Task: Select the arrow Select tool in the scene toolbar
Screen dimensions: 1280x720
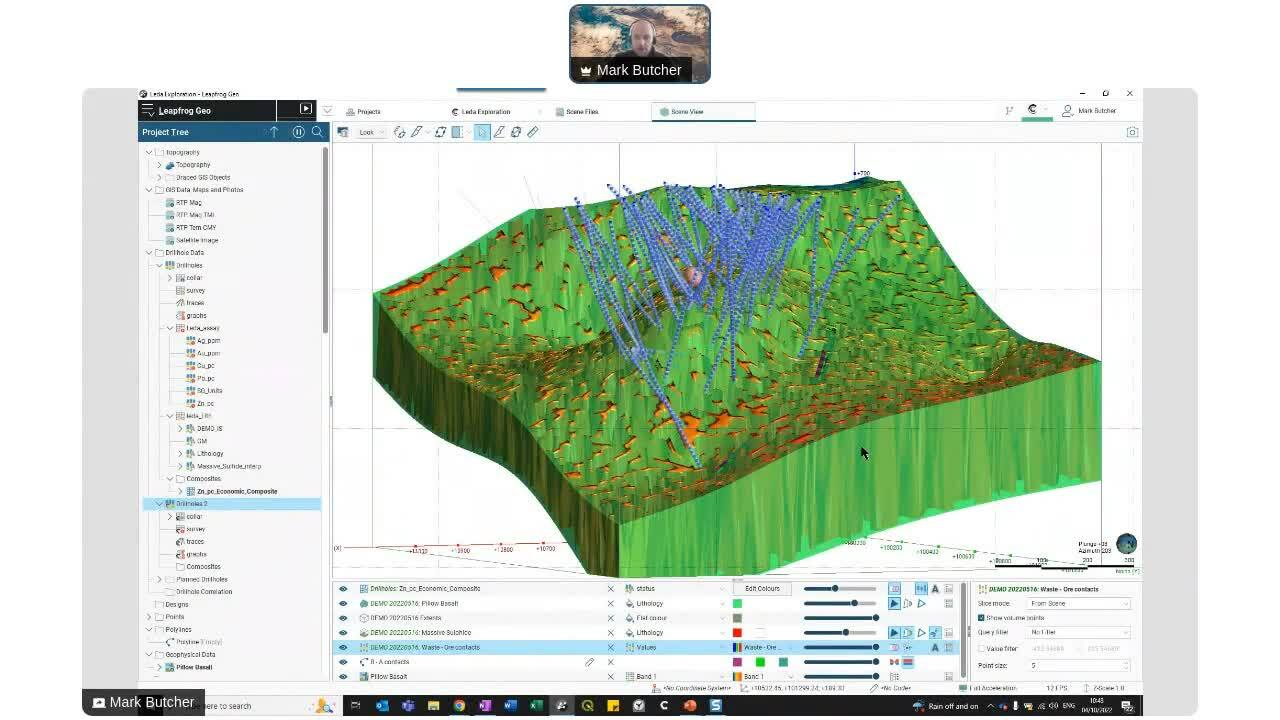Action: click(482, 132)
